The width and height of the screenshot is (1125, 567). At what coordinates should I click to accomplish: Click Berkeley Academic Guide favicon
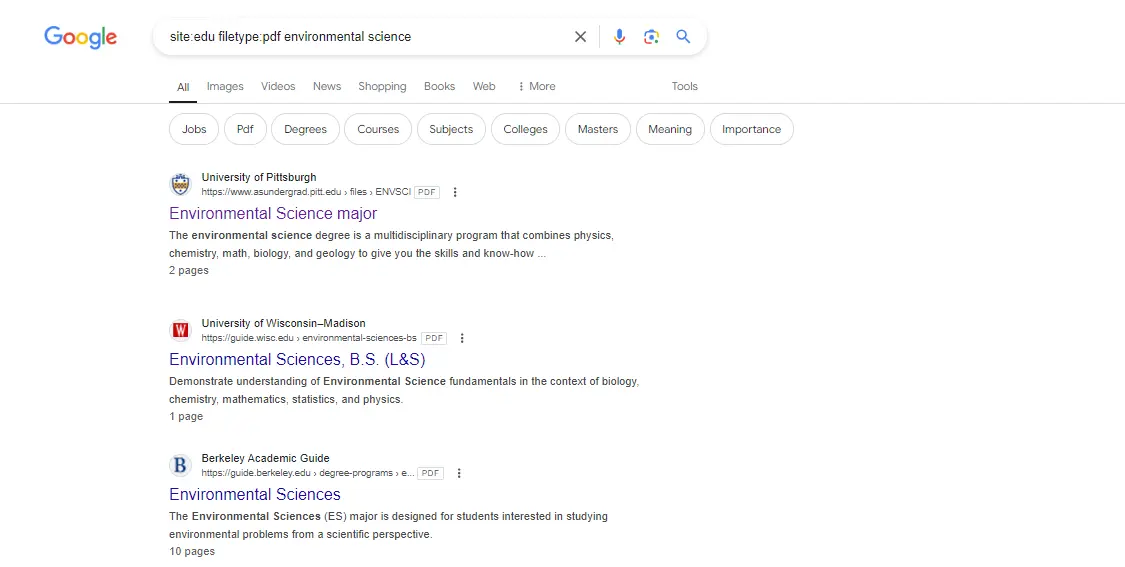(x=180, y=465)
